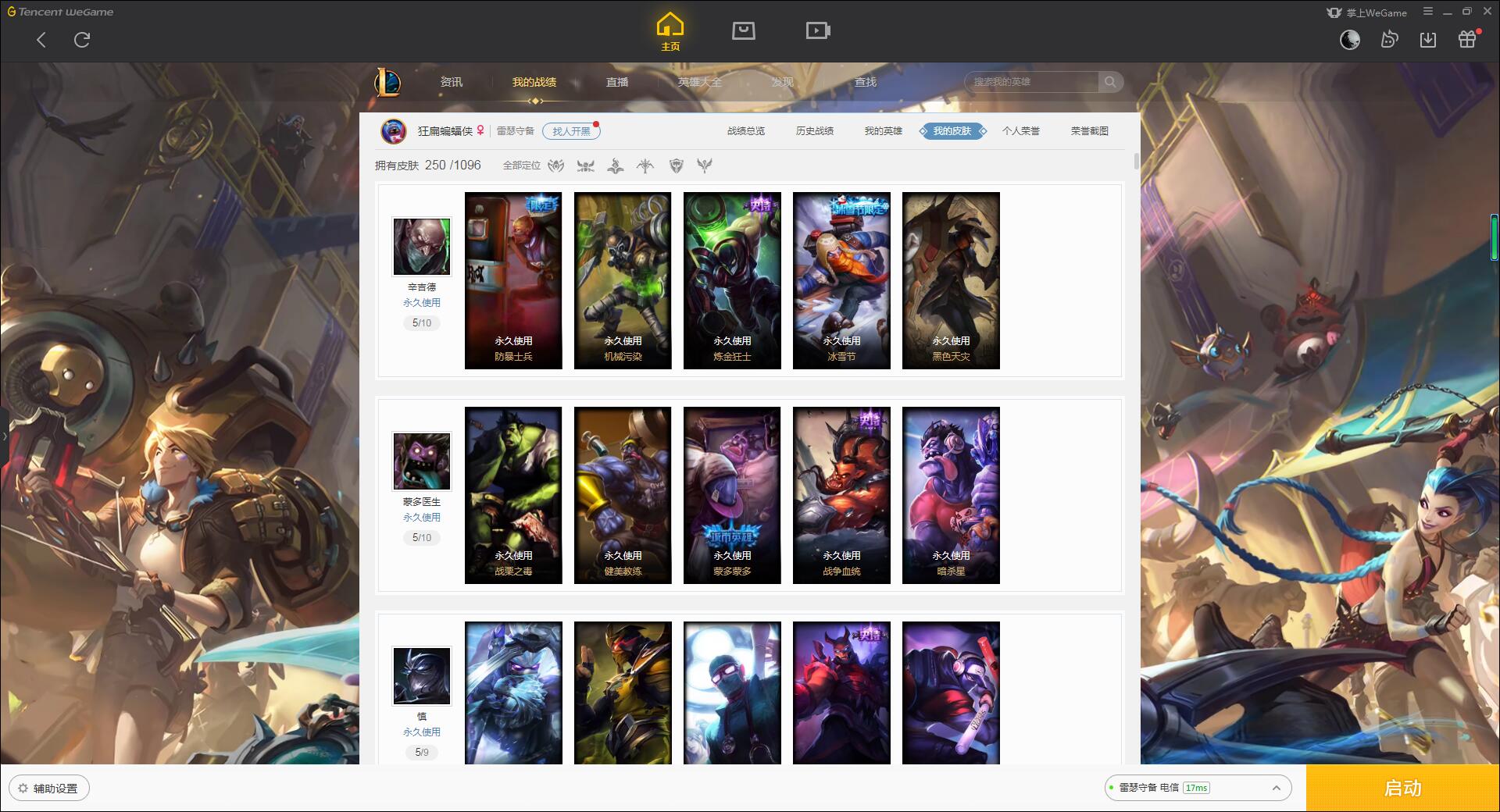Open the friends chat mascot icon
Screen dimensions: 1500x812
[1389, 40]
